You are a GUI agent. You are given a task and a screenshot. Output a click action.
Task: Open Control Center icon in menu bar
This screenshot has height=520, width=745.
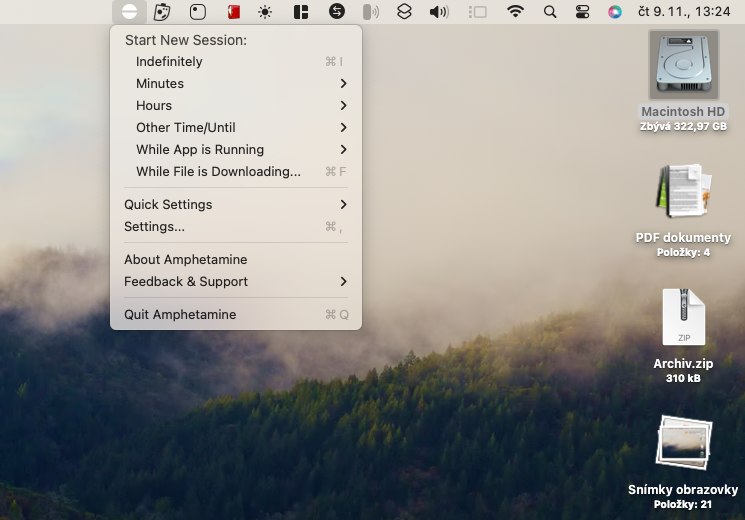tap(583, 12)
